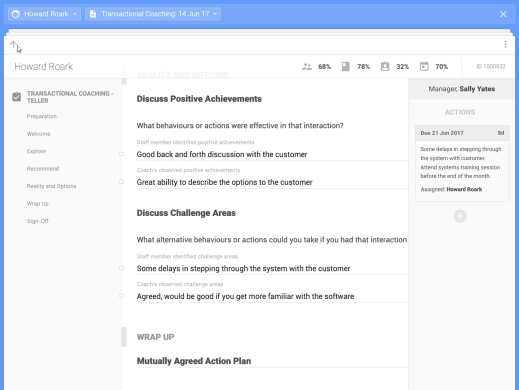This screenshot has width=519, height=390.
Task: Open the action card due 21 Jun 2017
Action: [x=462, y=163]
